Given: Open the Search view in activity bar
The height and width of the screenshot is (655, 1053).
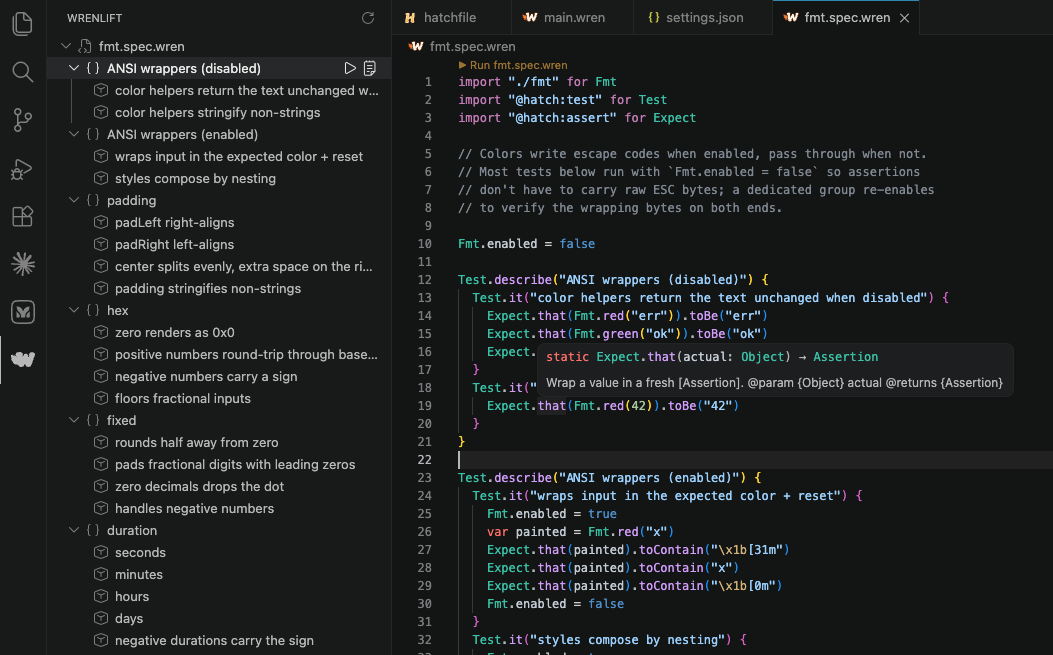Looking at the screenshot, I should [x=23, y=72].
